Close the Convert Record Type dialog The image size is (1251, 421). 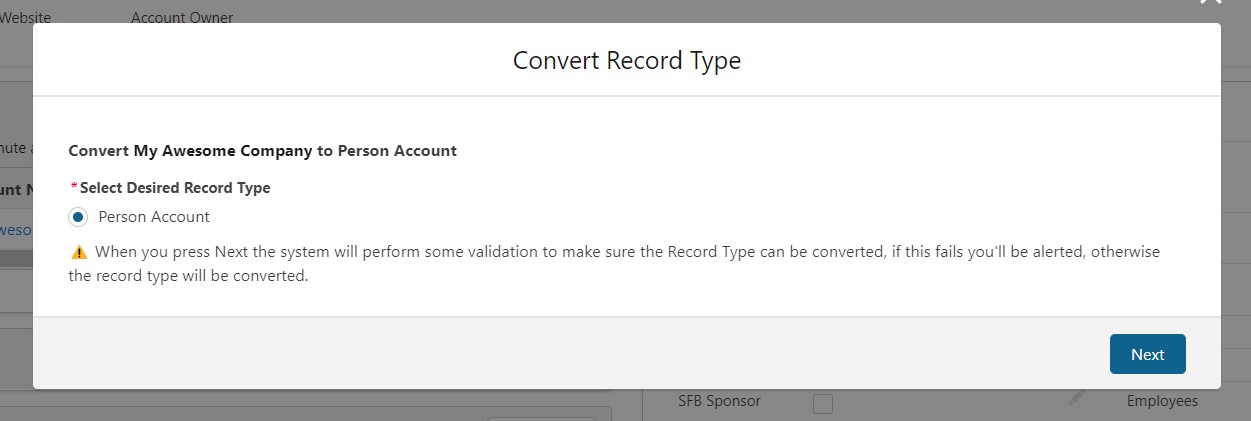(1211, 3)
